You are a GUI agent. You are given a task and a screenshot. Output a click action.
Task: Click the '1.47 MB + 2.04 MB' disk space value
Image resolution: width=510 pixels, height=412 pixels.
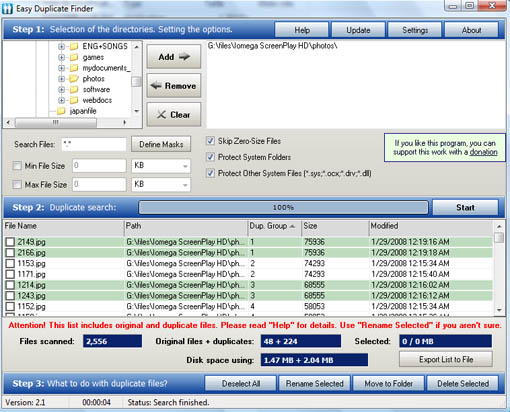coord(314,360)
